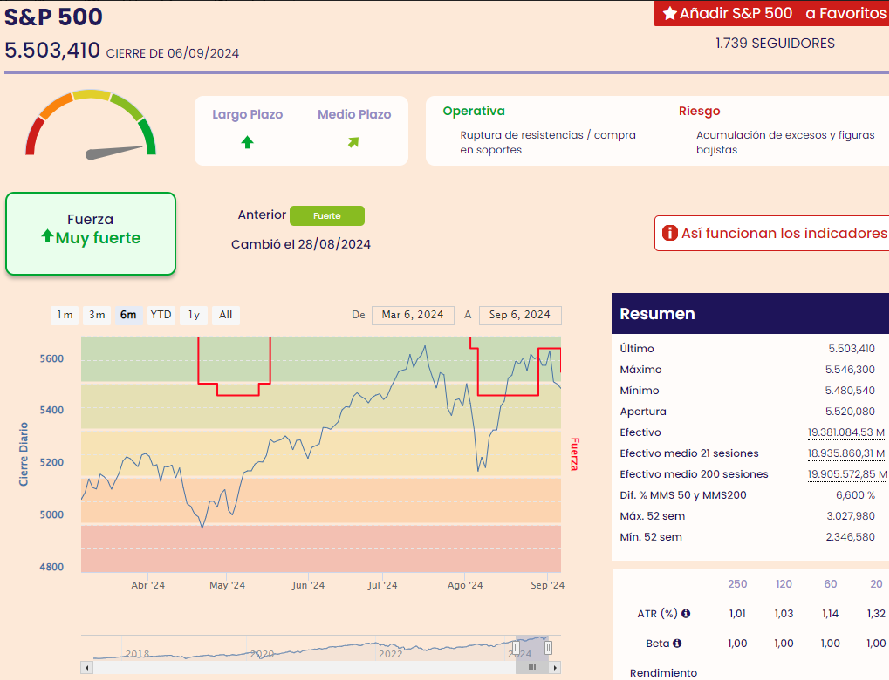Image resolution: width=889 pixels, height=680 pixels.
Task: Click the 2022 label in chart navigator
Action: [391, 653]
